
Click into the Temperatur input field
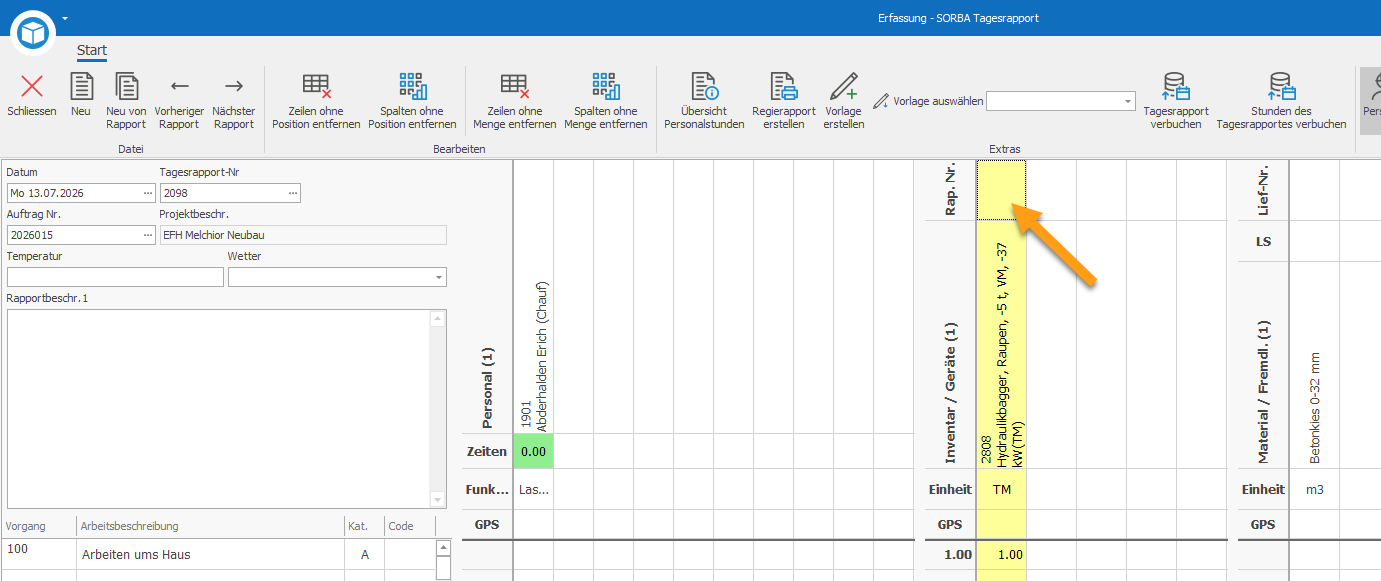tap(115, 277)
